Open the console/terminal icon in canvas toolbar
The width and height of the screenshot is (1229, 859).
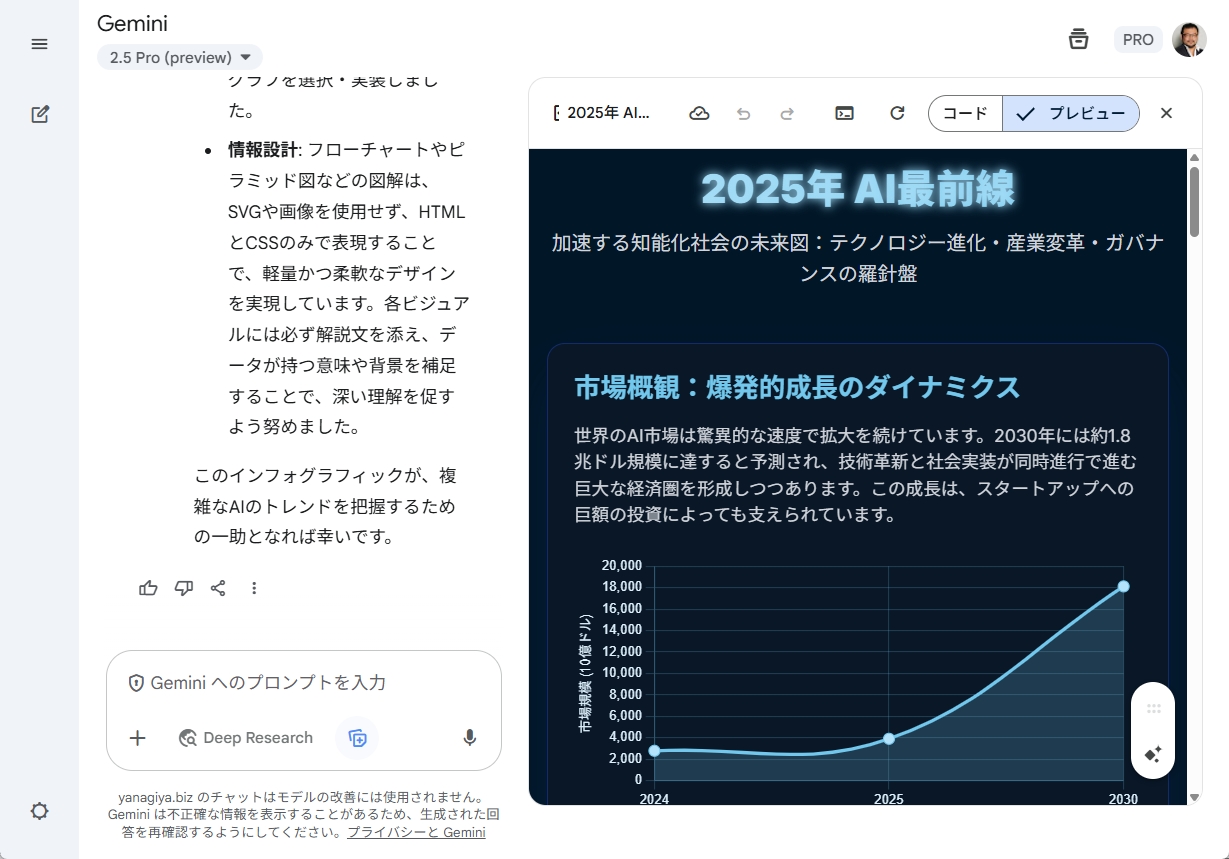[844, 113]
